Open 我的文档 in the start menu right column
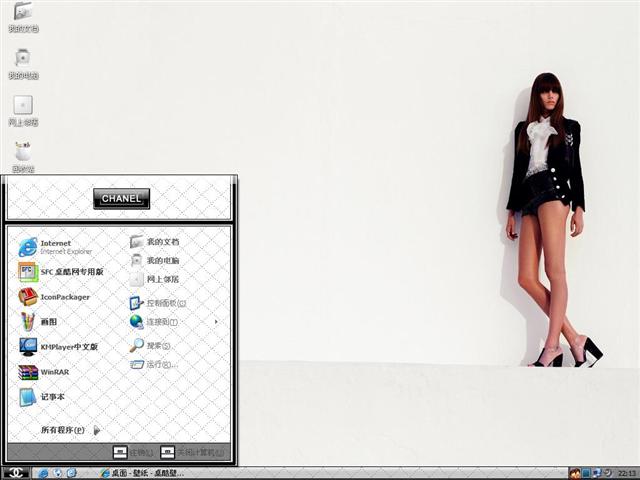This screenshot has height=480, width=640. (154, 242)
